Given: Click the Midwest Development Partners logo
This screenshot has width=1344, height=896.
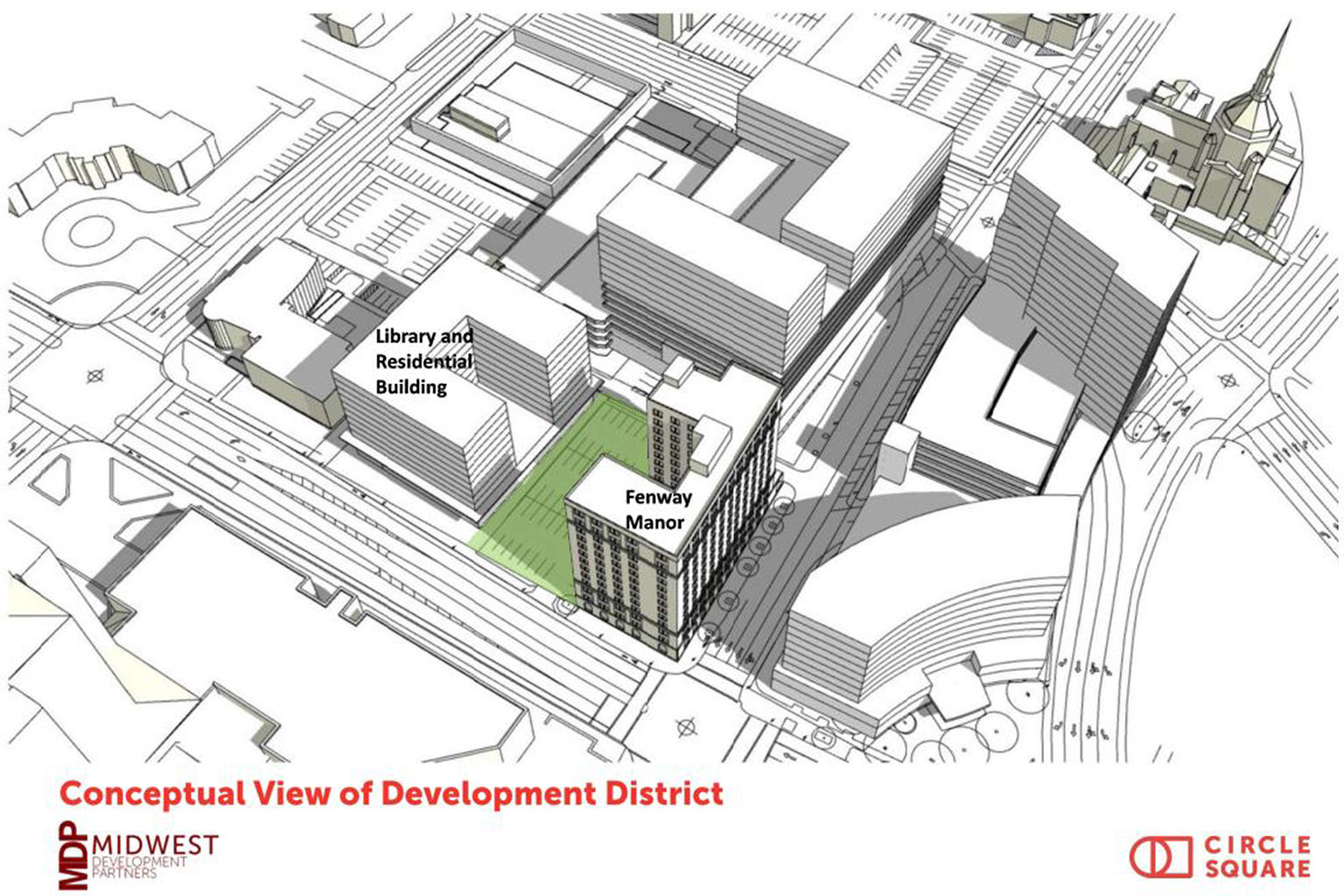Looking at the screenshot, I should coord(139,856).
